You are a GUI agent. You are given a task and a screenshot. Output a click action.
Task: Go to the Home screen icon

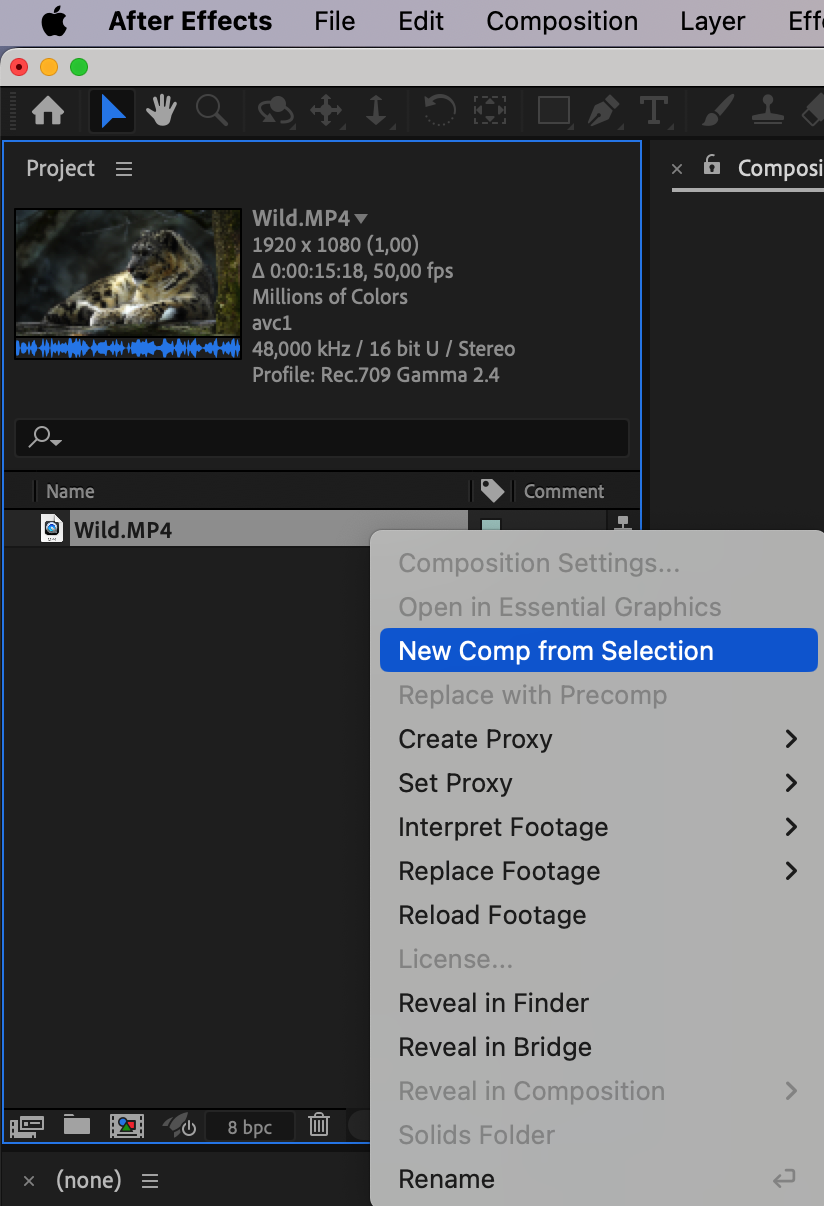pyautogui.click(x=48, y=111)
